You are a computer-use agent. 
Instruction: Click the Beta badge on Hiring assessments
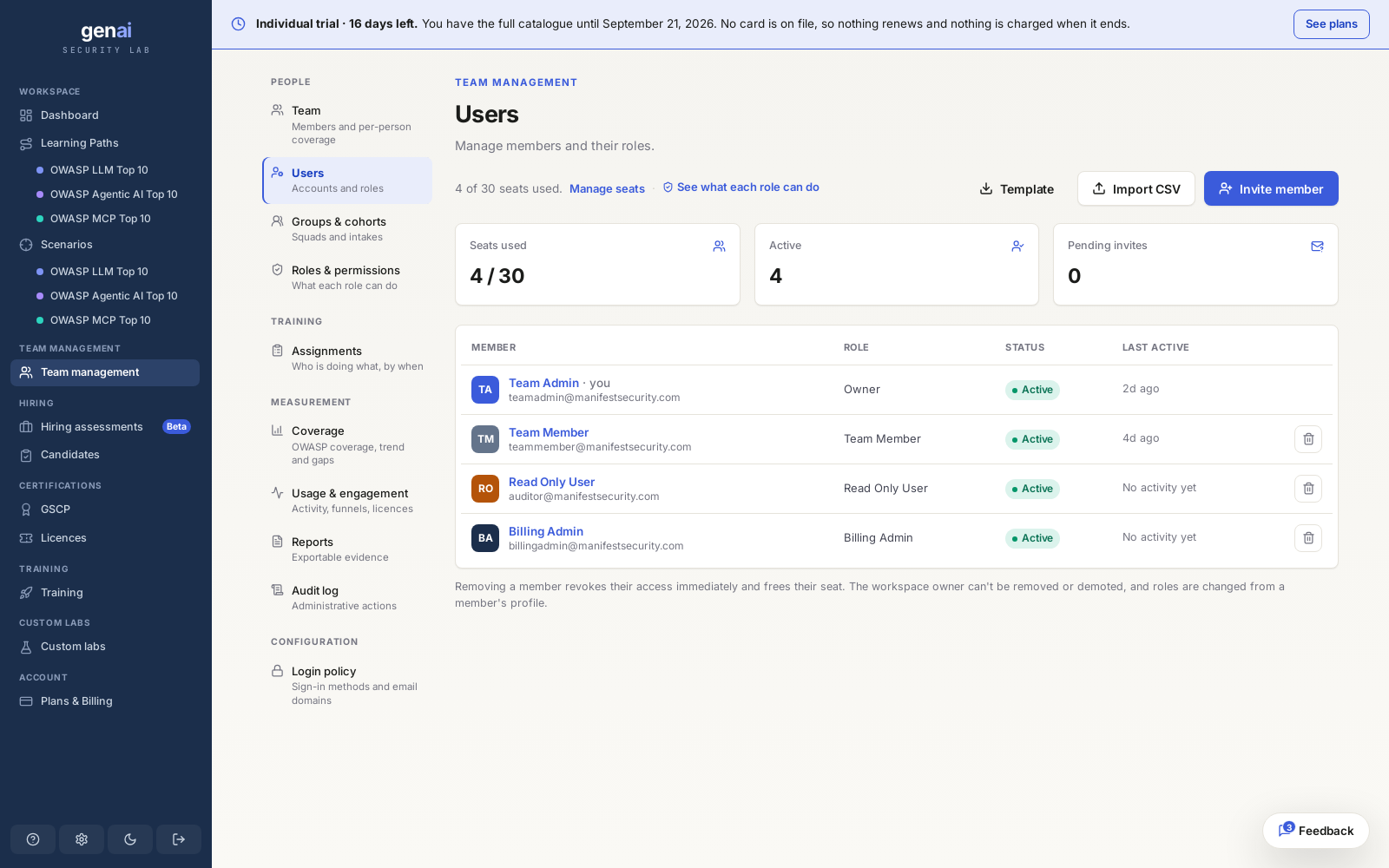coord(176,427)
